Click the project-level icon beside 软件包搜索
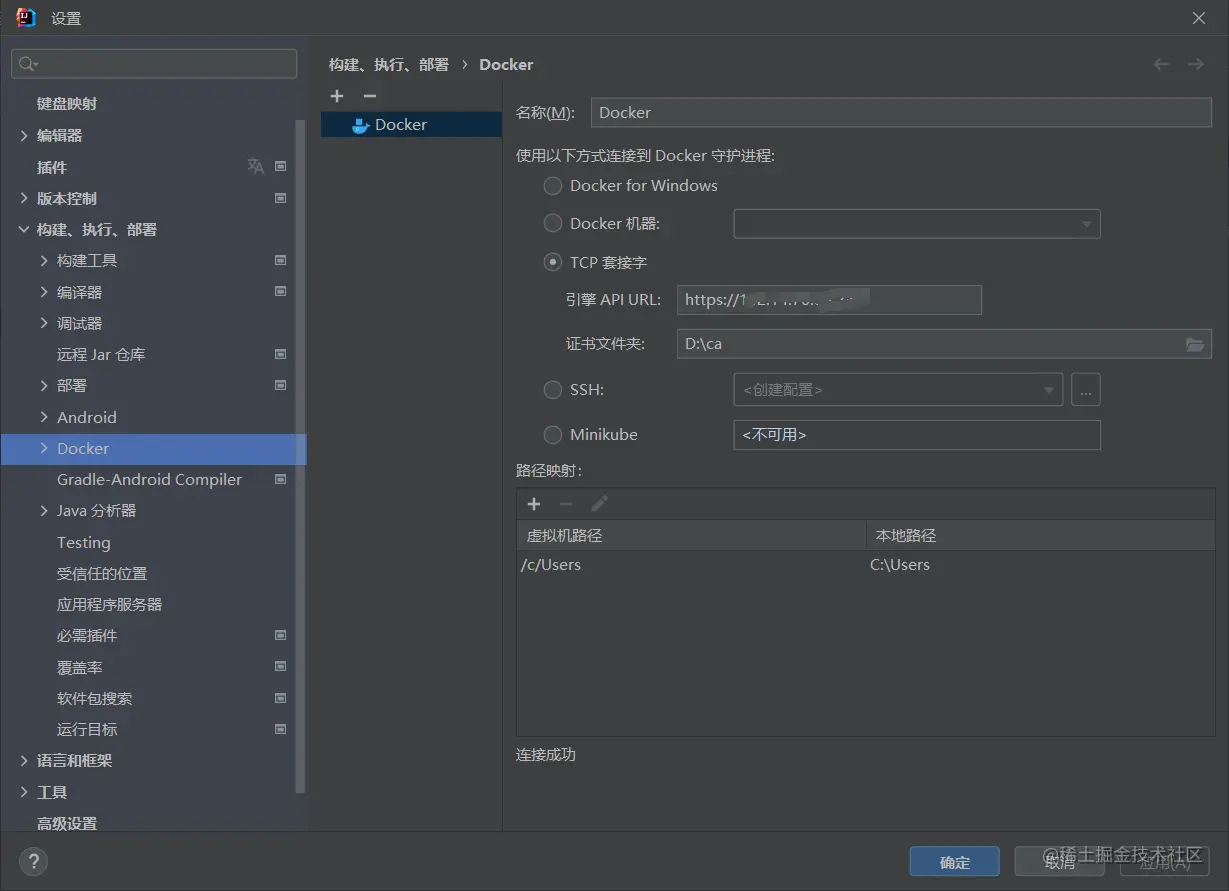 coord(280,698)
